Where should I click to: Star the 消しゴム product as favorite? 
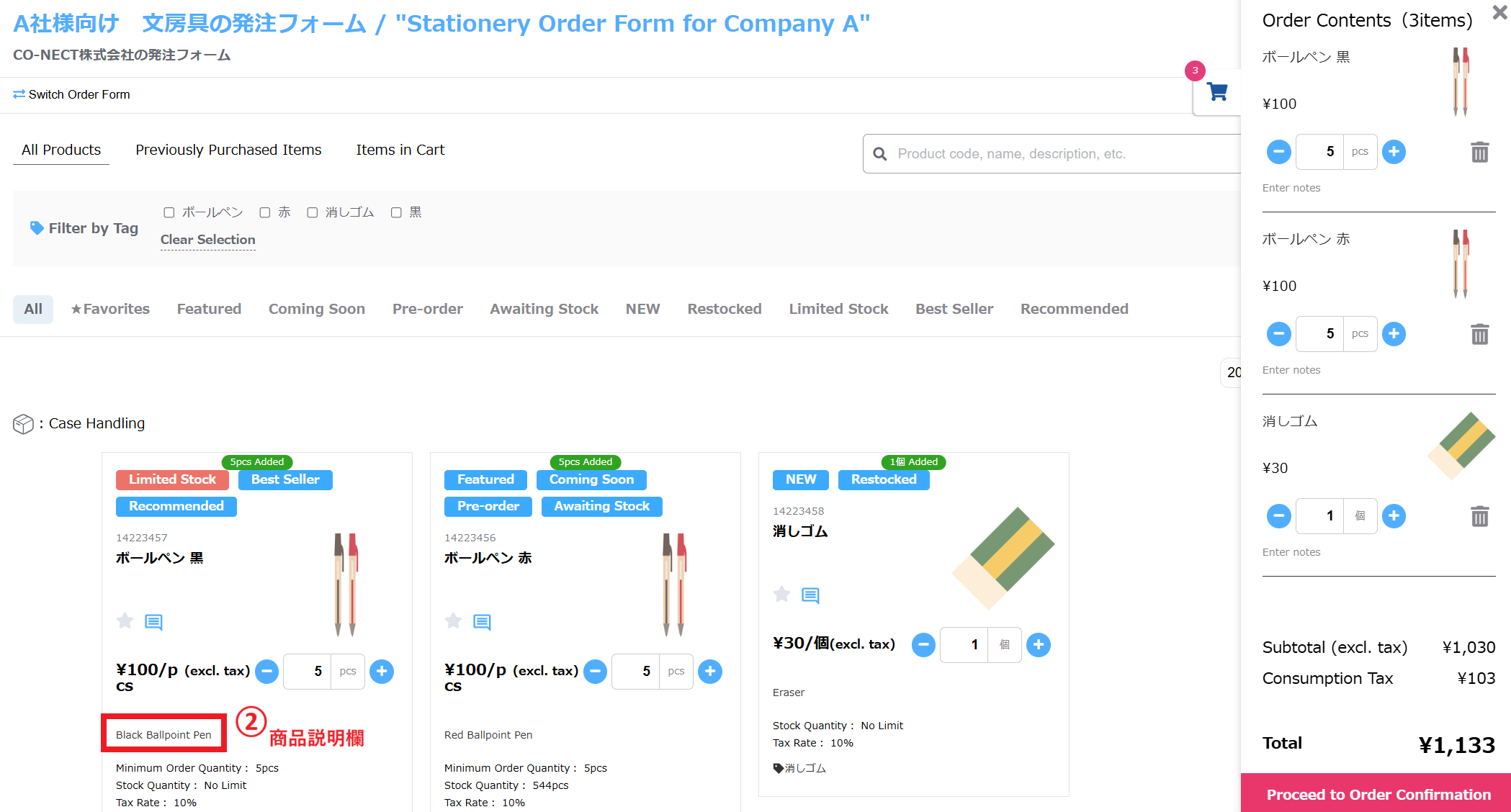tap(781, 594)
